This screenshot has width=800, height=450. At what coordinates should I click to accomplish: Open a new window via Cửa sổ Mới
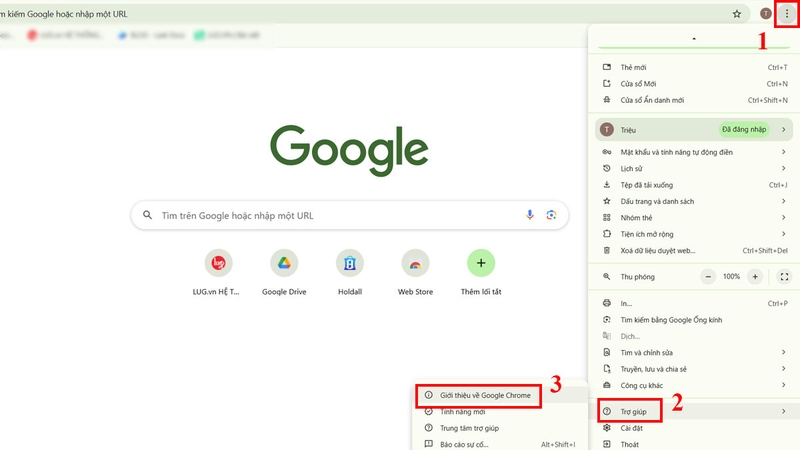point(694,84)
